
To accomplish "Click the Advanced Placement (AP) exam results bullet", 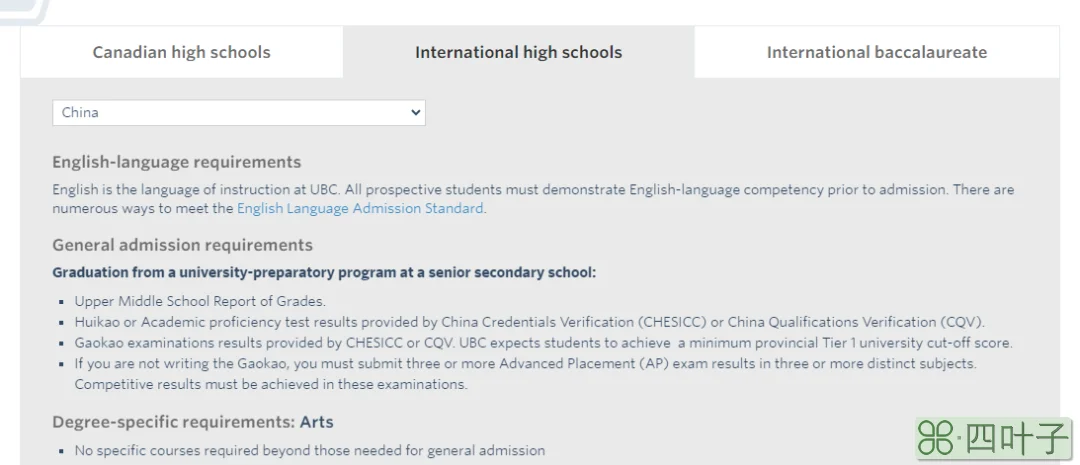I will click(526, 363).
